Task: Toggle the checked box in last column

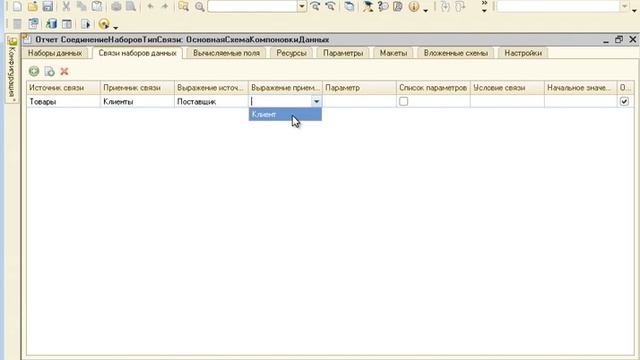Action: tap(624, 101)
